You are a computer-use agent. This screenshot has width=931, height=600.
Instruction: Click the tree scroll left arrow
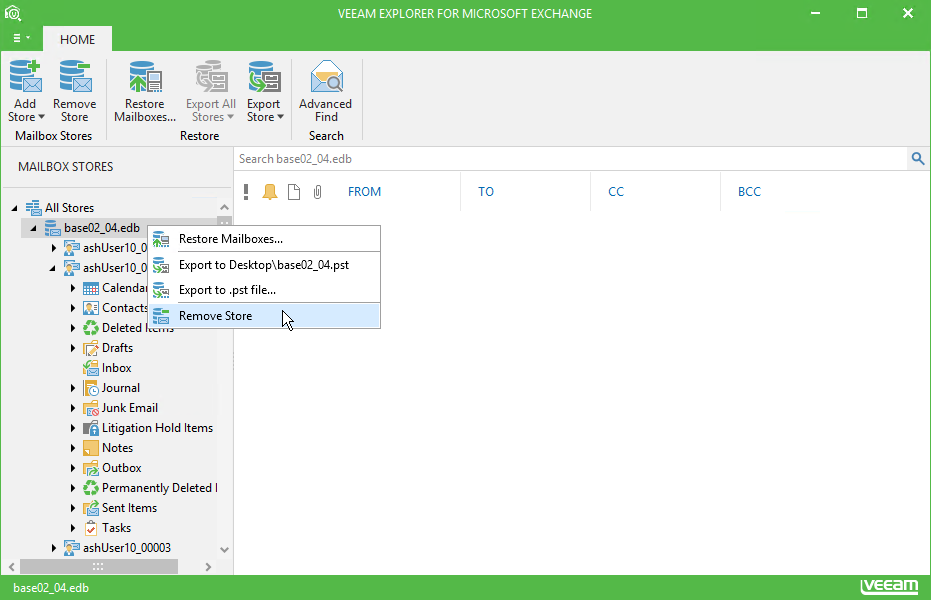click(12, 567)
